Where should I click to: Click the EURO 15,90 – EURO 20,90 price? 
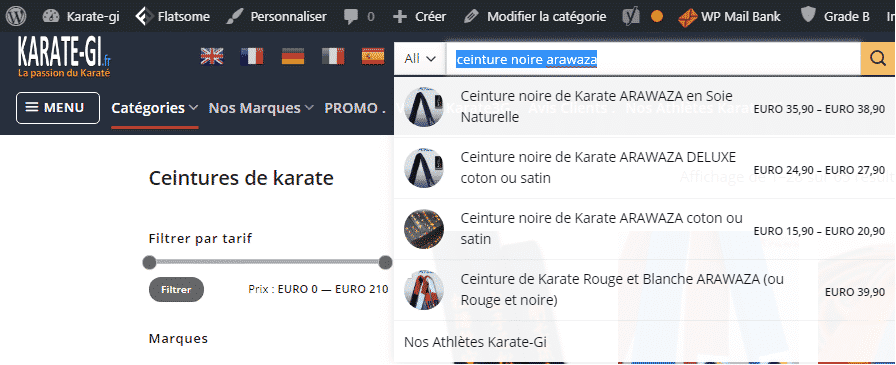point(819,231)
